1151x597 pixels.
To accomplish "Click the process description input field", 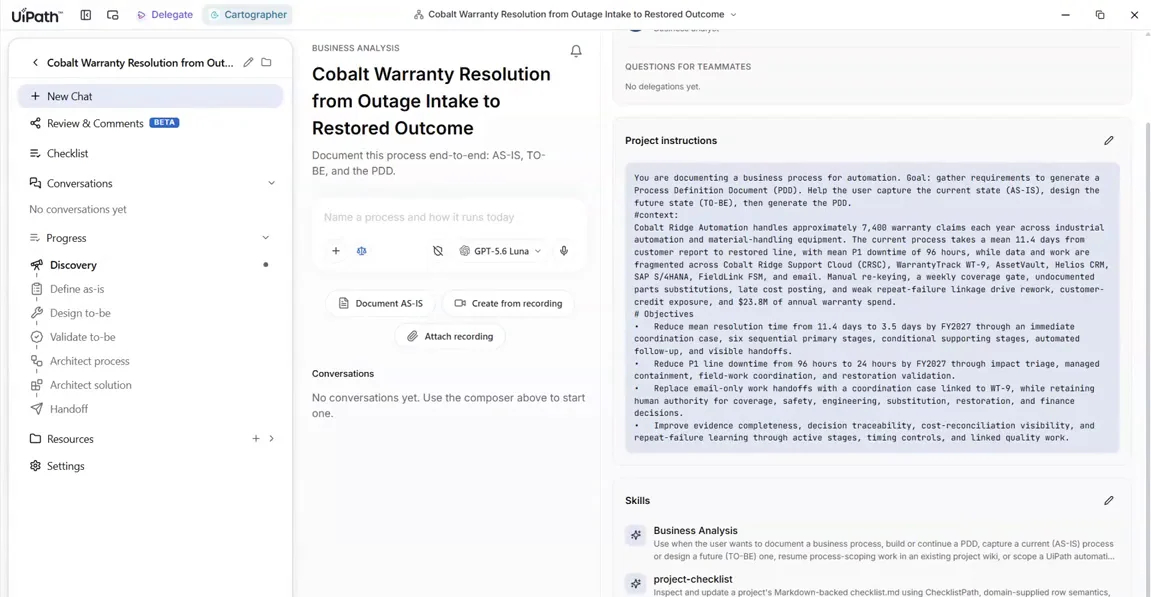I will (449, 217).
